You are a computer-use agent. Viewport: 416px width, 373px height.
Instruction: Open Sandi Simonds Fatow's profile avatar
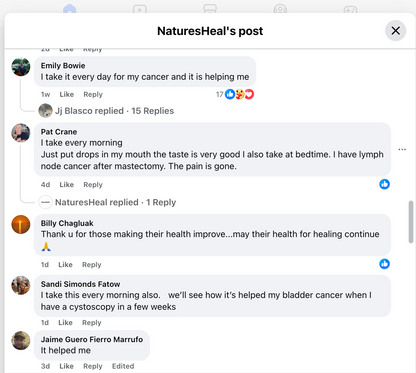coord(21,285)
